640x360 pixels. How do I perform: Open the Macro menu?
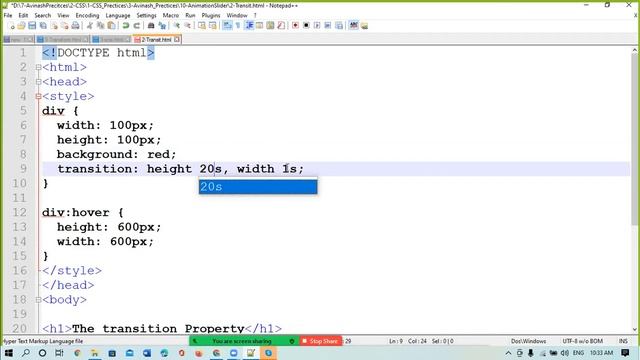171,16
